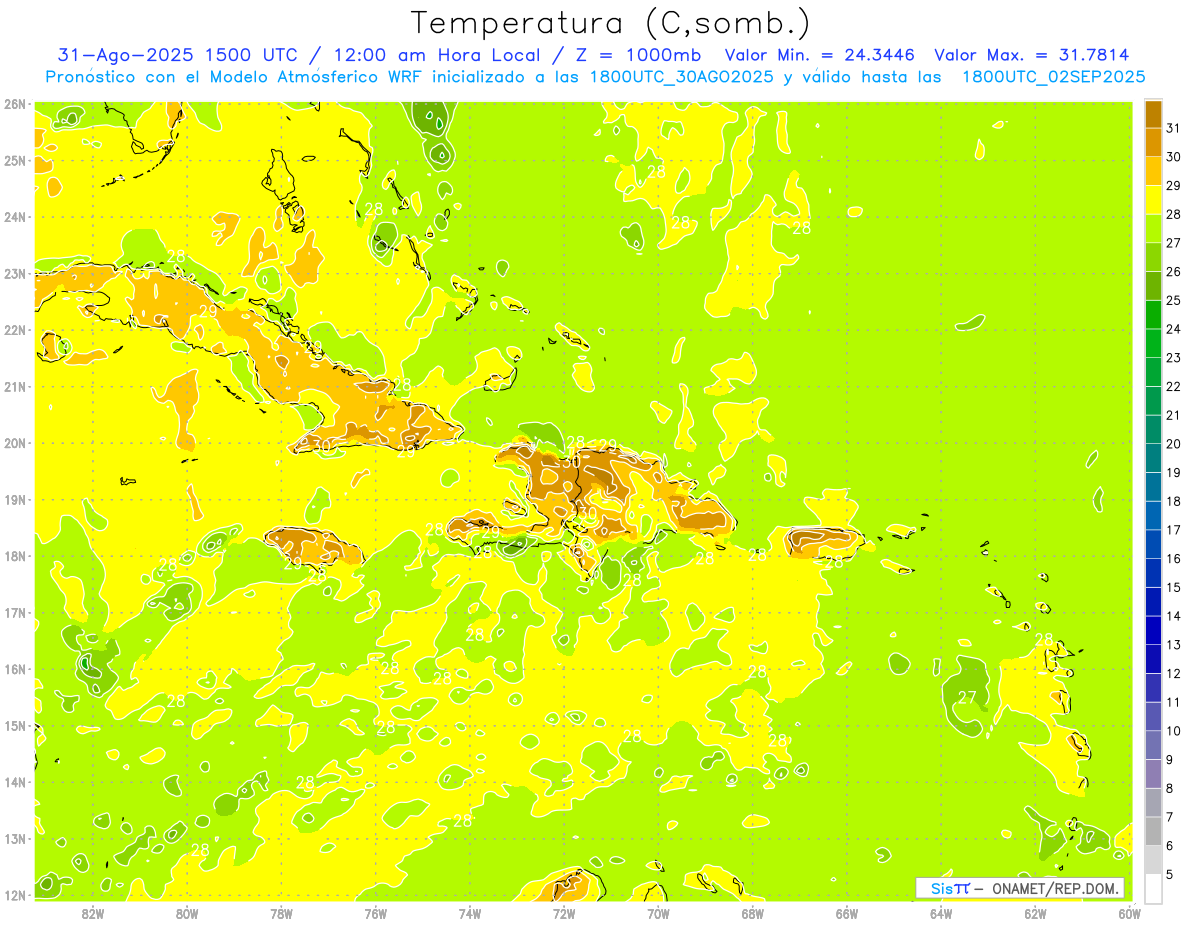Screen dimensions: 1200x927
Task: Click the longitude axis label "68W"
Action: pos(752,913)
